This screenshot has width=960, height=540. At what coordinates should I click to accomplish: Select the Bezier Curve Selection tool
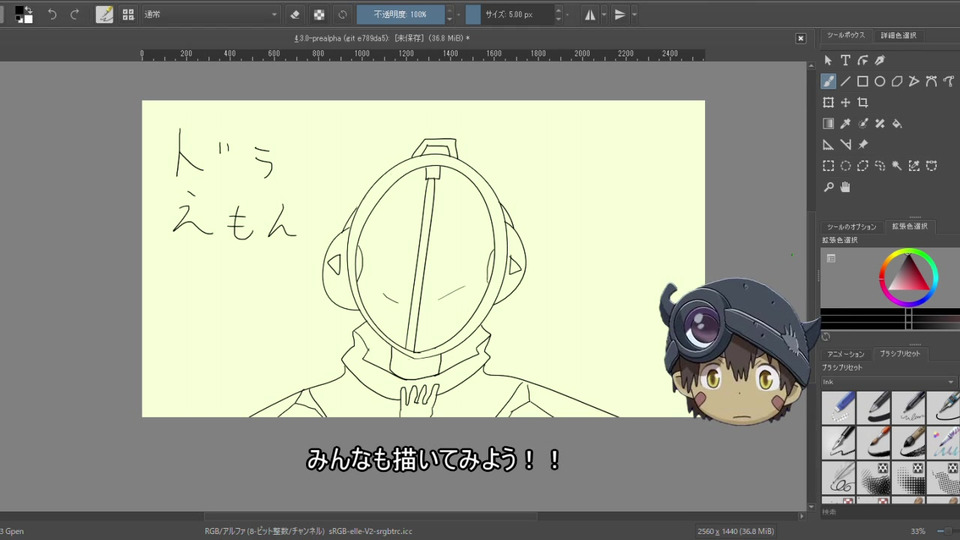[931, 166]
